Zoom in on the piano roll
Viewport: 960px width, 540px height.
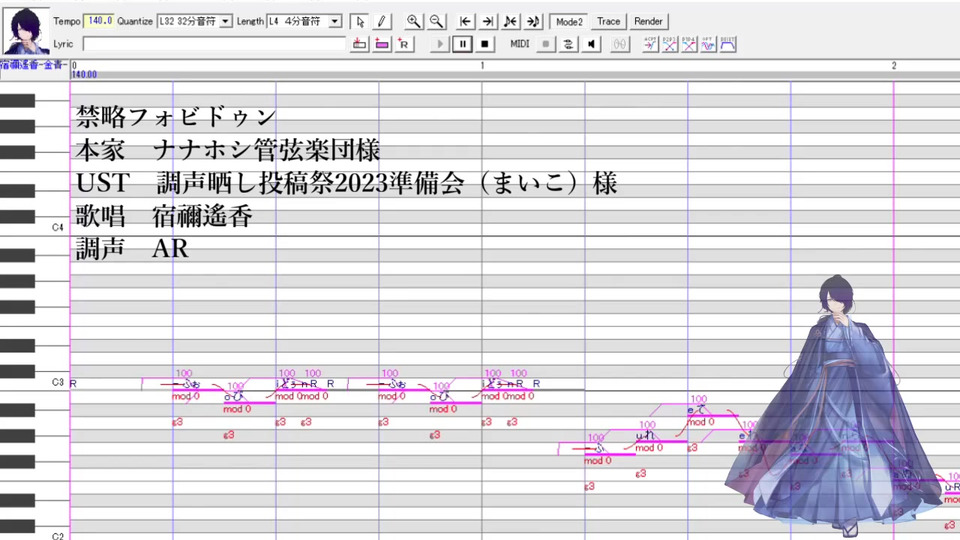point(413,21)
